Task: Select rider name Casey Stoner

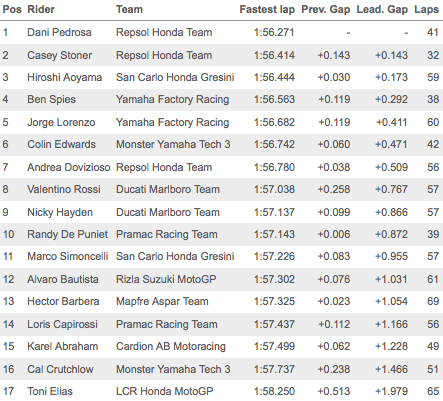Action: 60,55
